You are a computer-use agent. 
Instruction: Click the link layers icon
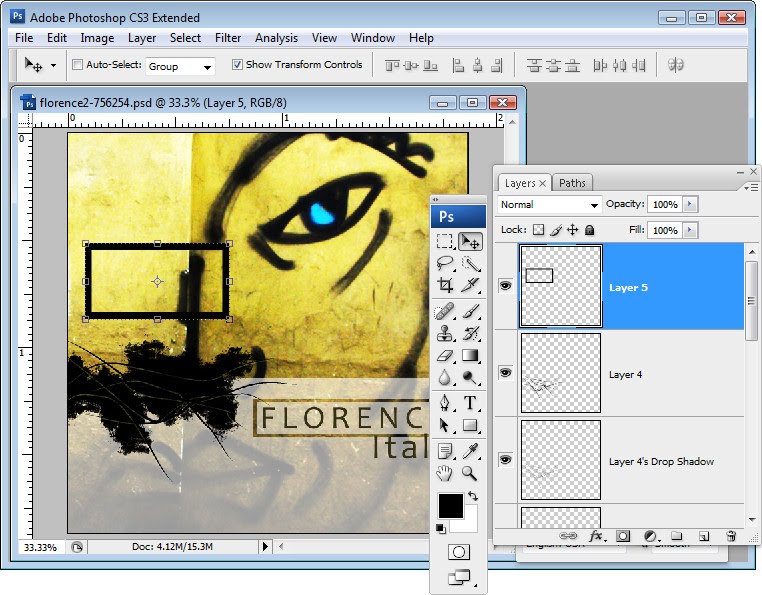pos(568,536)
